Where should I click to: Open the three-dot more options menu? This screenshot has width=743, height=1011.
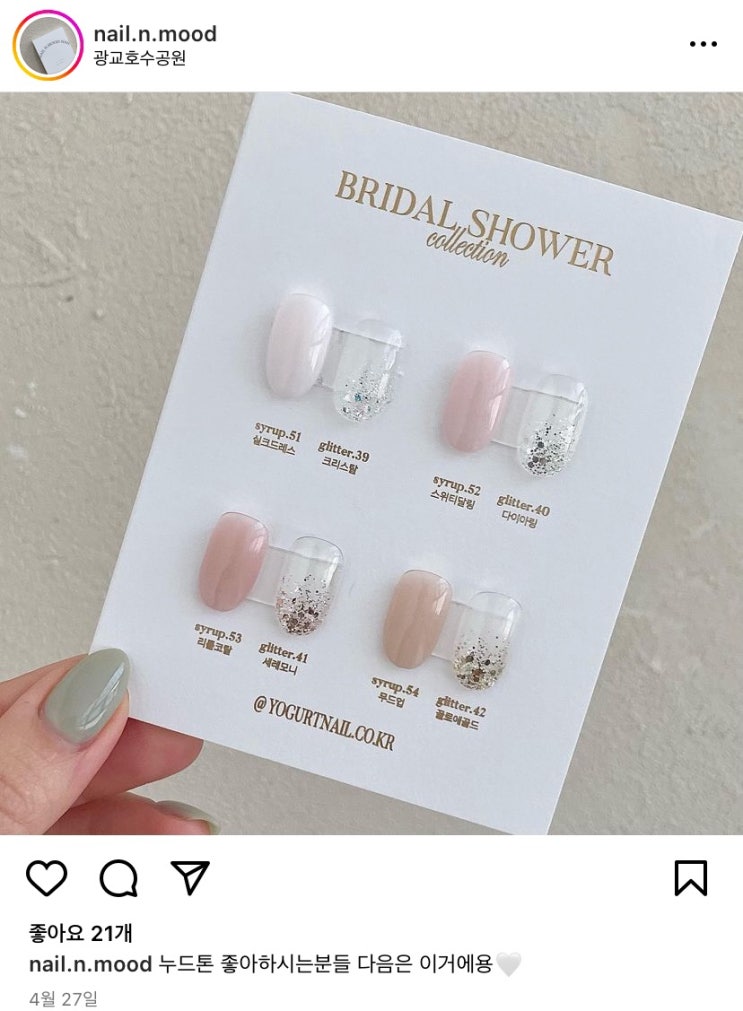(x=703, y=44)
